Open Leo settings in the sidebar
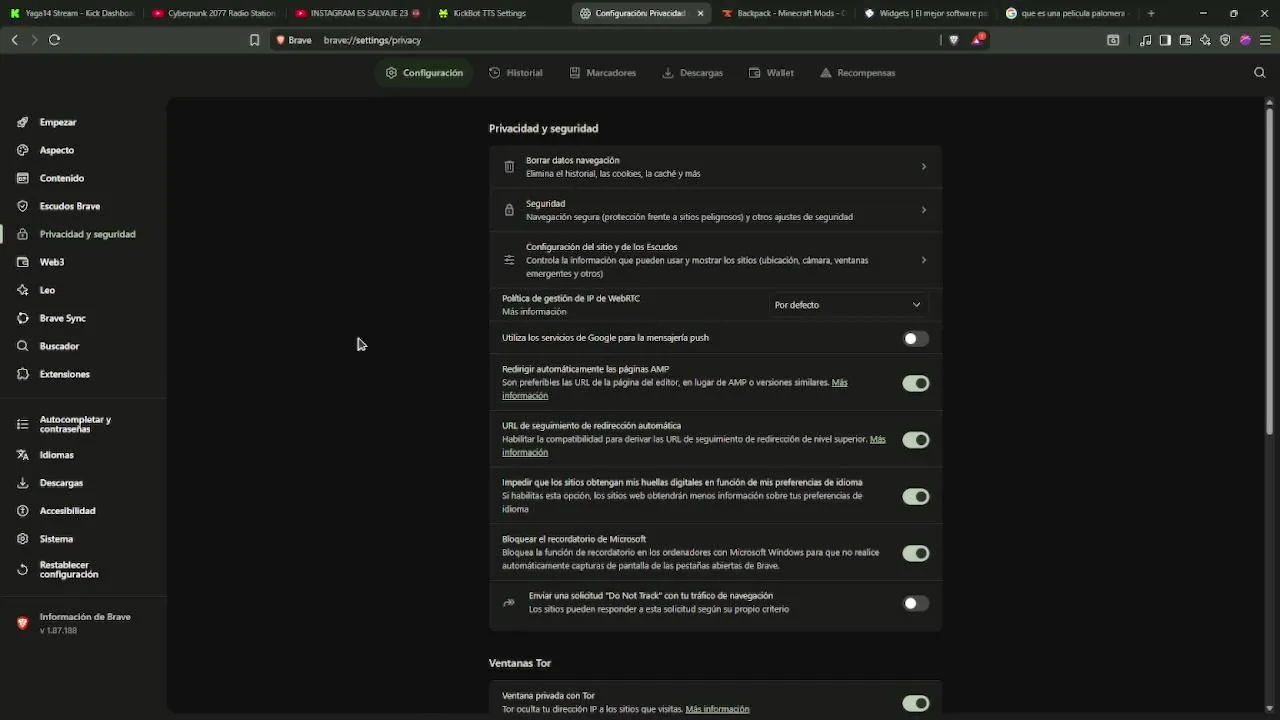This screenshot has width=1280, height=720. (47, 290)
